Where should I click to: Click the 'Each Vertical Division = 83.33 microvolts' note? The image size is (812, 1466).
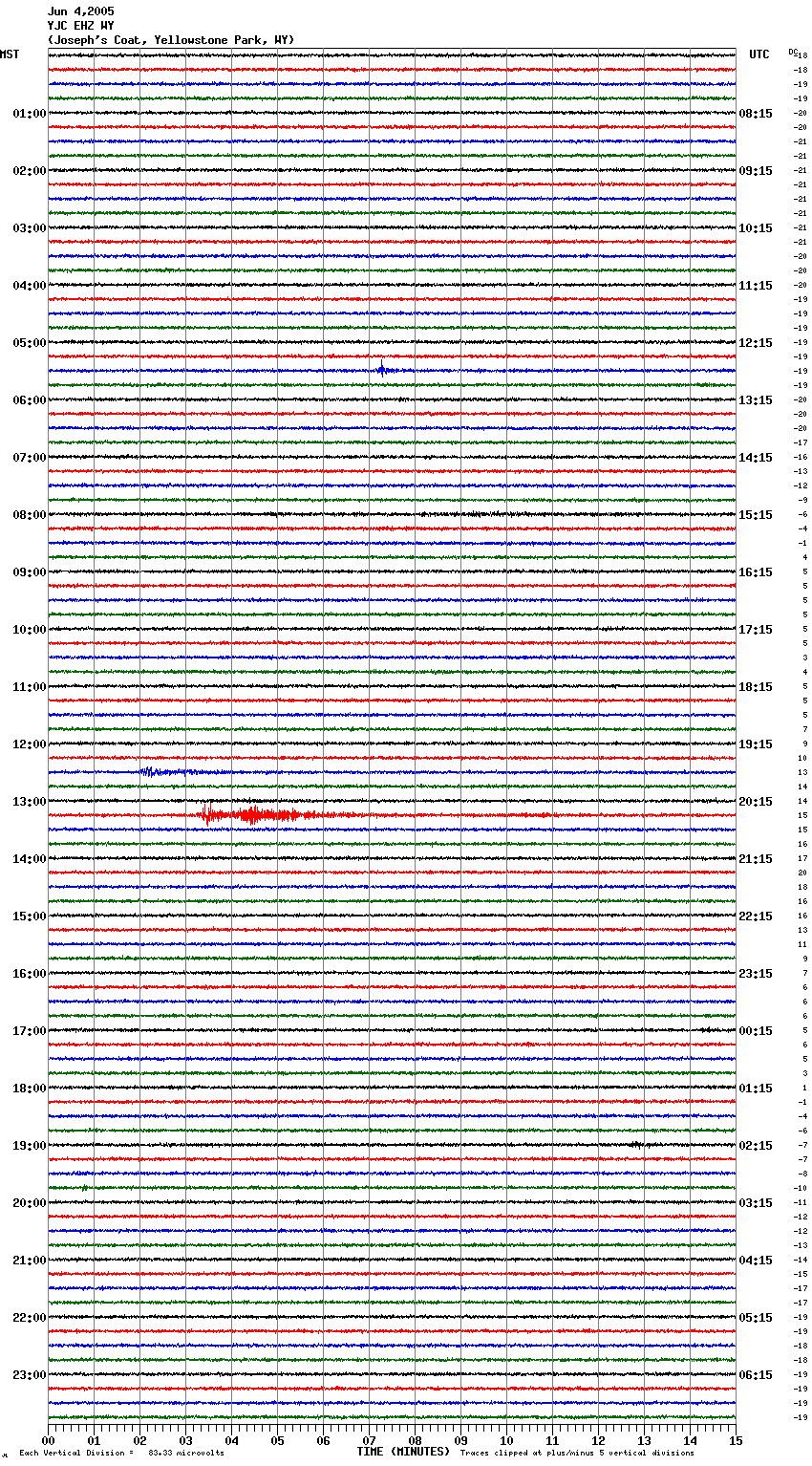(121, 1454)
